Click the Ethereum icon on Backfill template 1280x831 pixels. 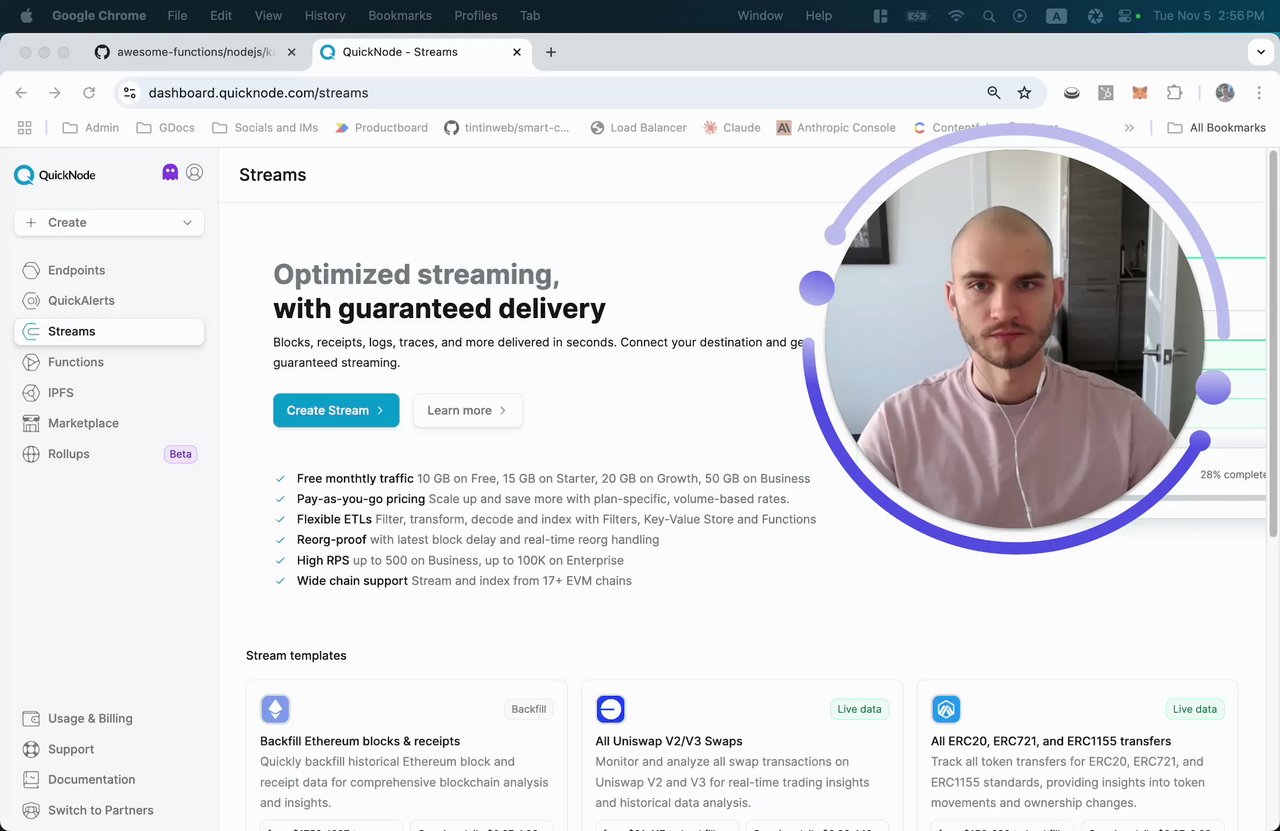[275, 709]
